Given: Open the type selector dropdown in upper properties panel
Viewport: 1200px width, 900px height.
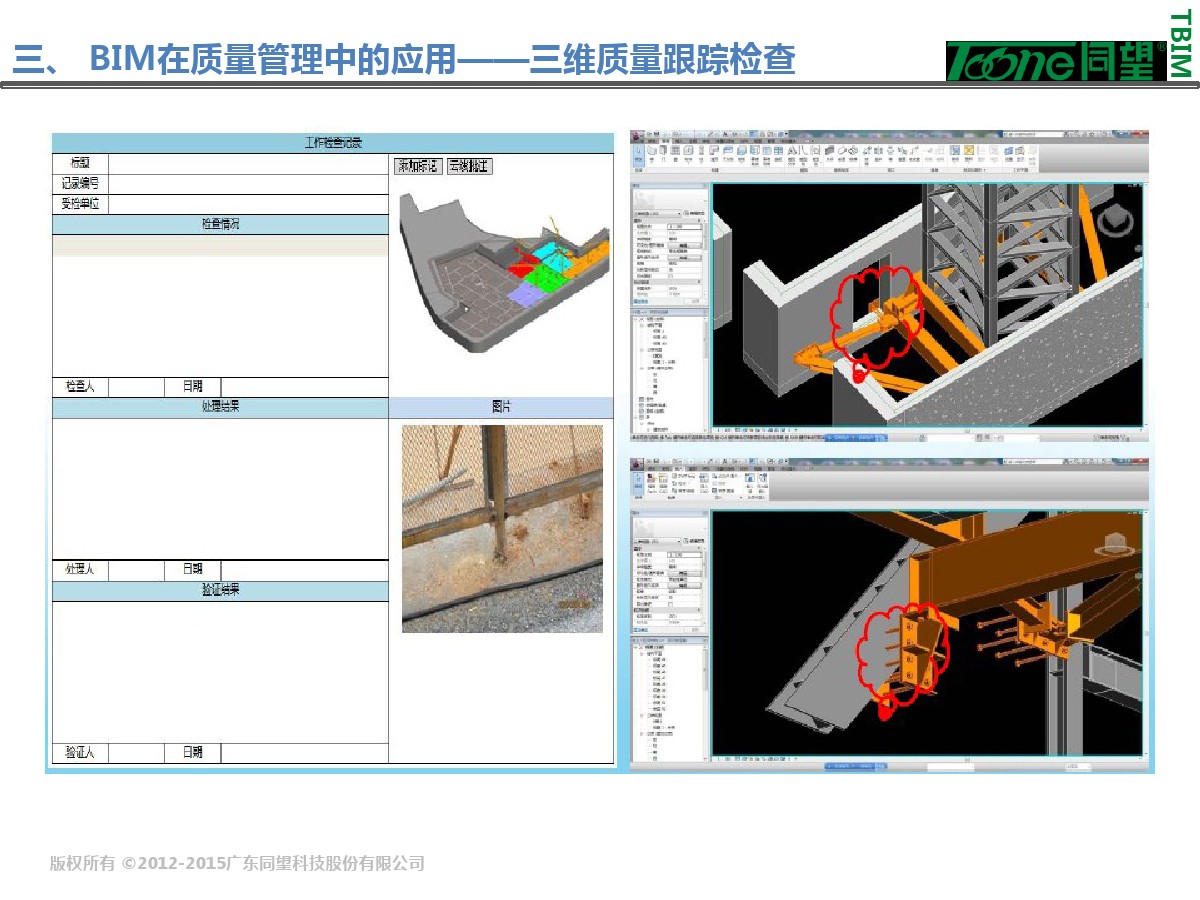Looking at the screenshot, I should click(x=660, y=213).
